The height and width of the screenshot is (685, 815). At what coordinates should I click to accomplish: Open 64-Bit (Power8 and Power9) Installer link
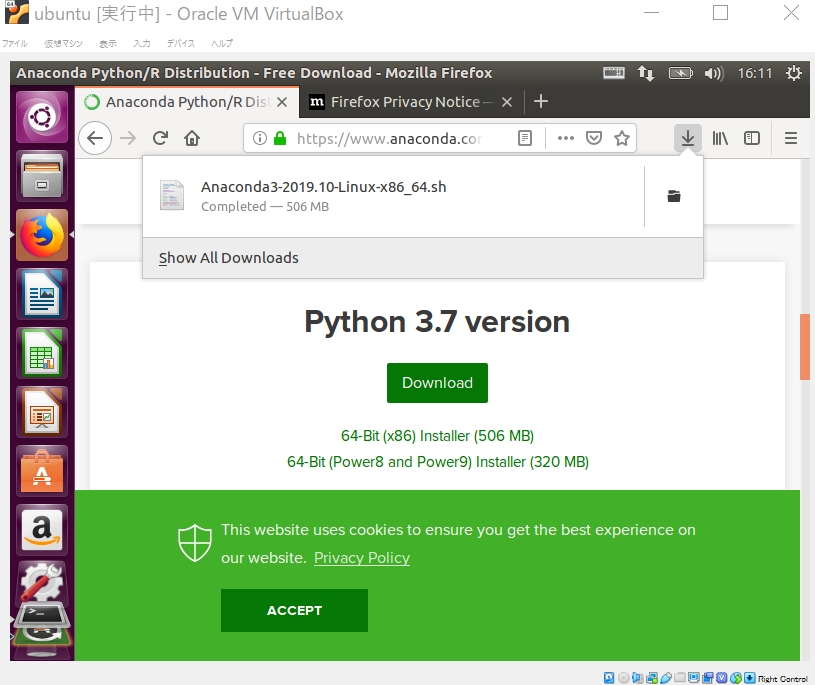[x=438, y=462]
